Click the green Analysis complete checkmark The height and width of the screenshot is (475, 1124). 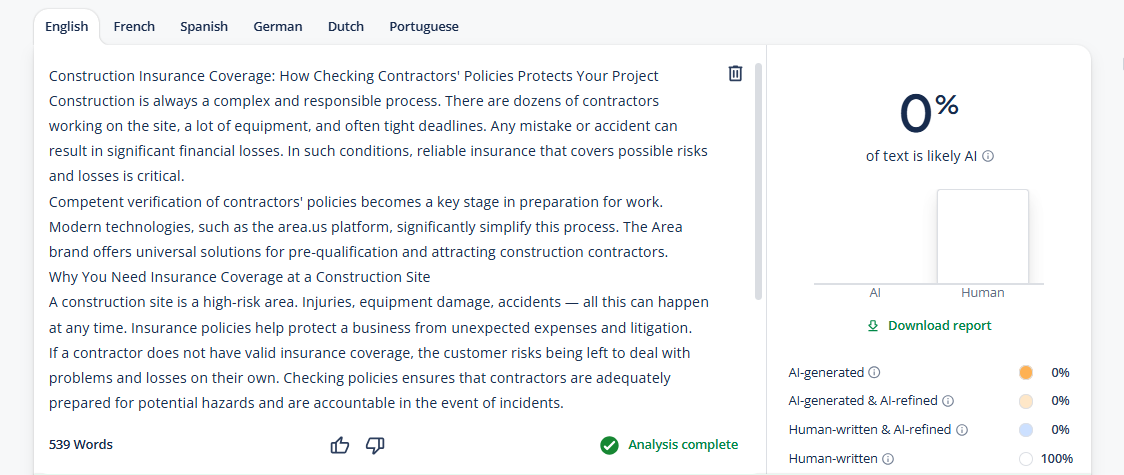coord(609,445)
